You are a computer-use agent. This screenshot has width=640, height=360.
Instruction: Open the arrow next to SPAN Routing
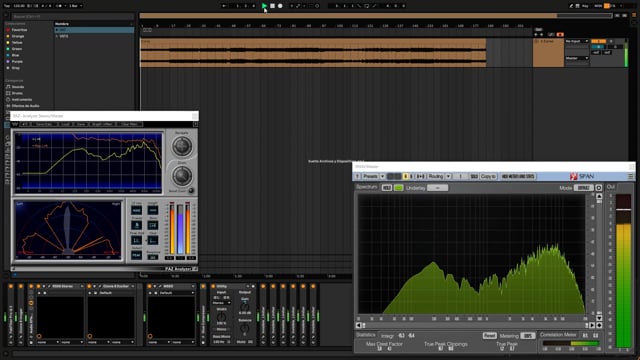click(x=448, y=176)
